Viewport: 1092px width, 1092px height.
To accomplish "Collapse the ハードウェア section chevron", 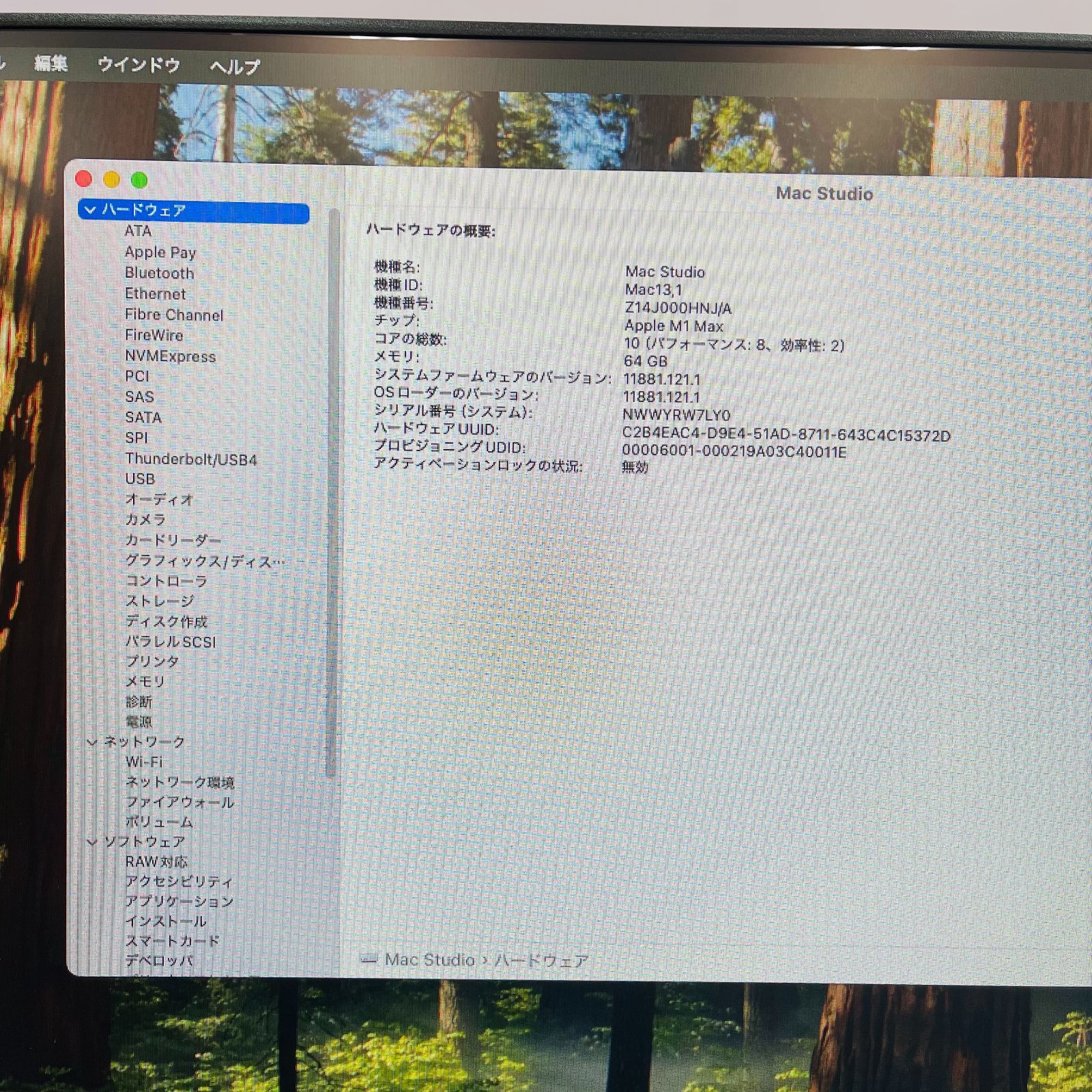I will pos(90,210).
